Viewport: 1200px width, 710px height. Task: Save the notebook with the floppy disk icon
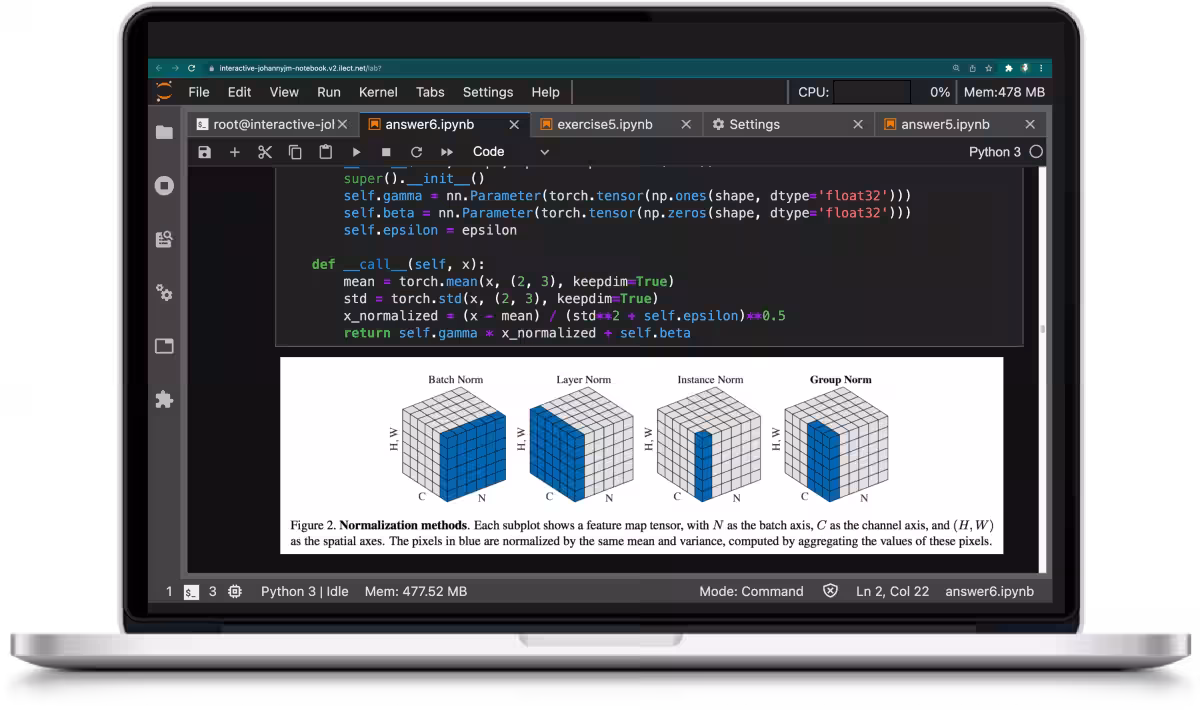point(205,152)
